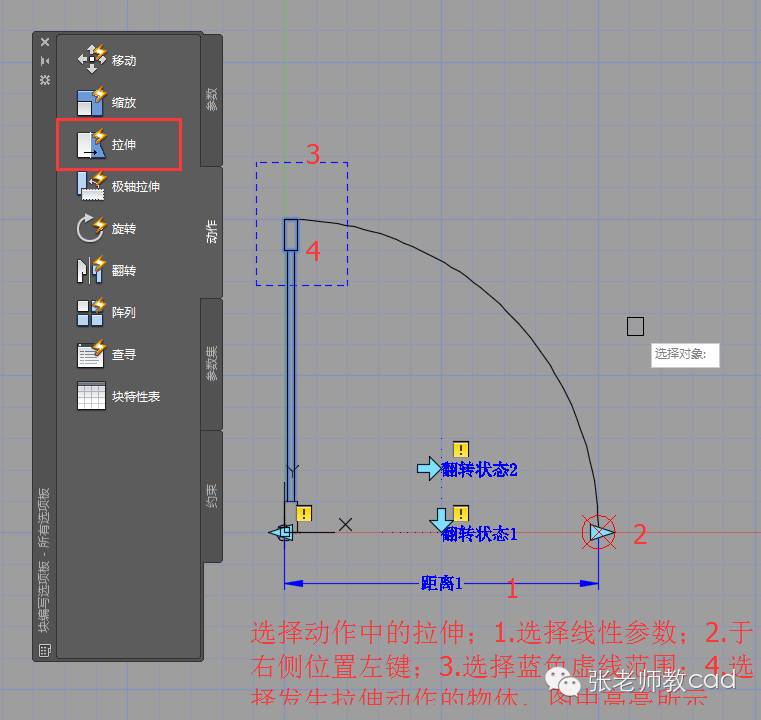761x720 pixels.
Task: Select the left linear parameter grip triangle
Action: point(281,532)
